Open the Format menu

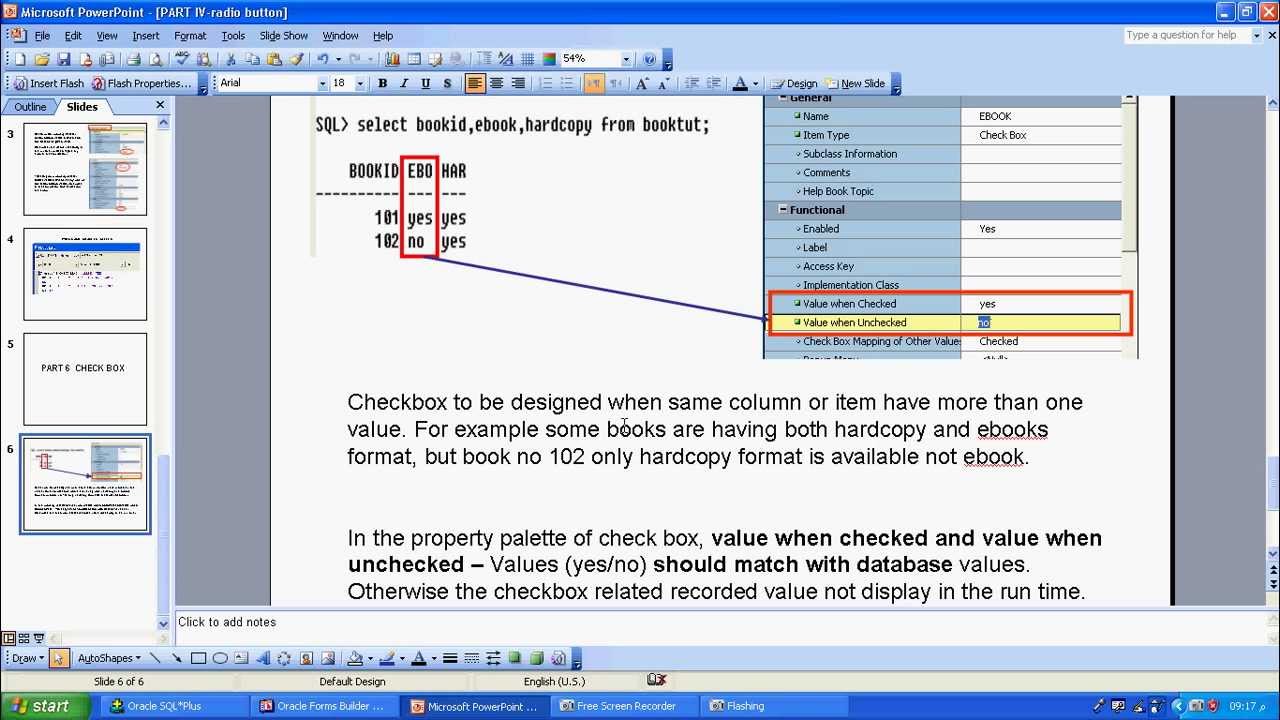click(x=190, y=35)
